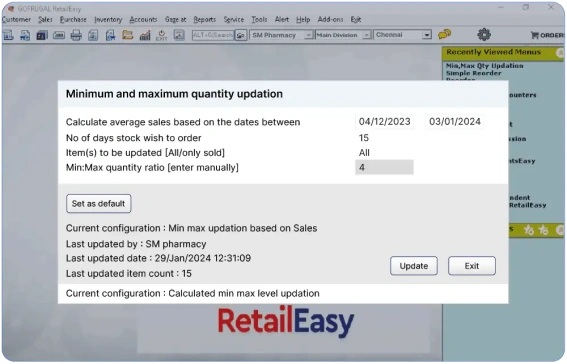Image resolution: width=567 pixels, height=364 pixels.
Task: Focus the ALT+G Search box
Action: point(213,35)
